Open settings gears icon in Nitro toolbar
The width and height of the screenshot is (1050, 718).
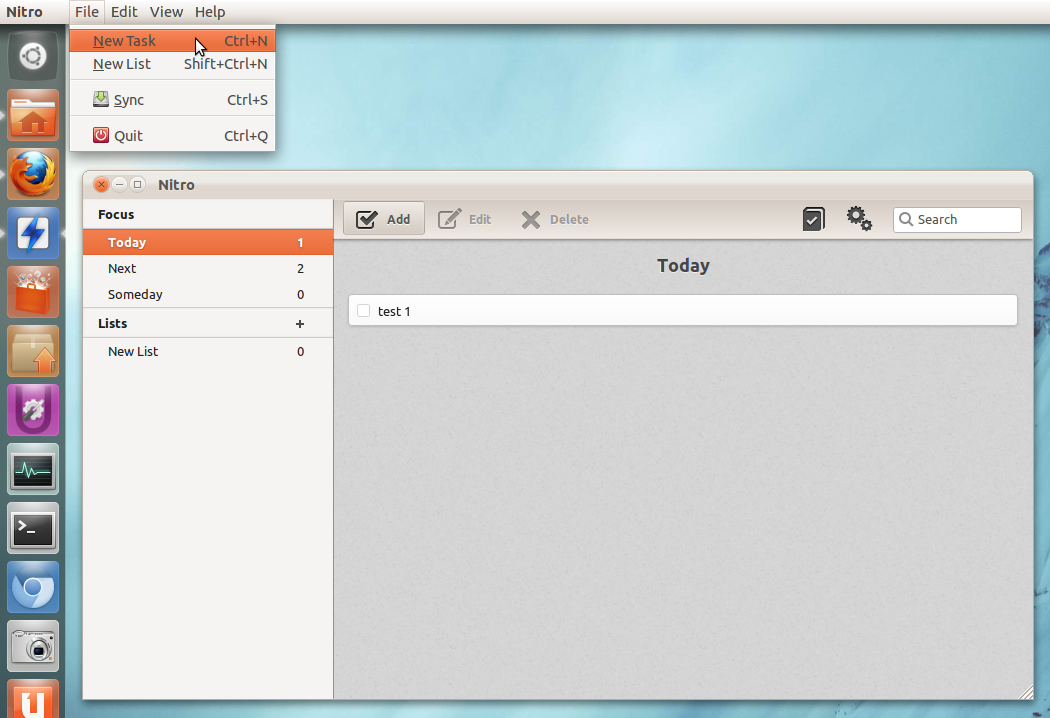coord(859,218)
